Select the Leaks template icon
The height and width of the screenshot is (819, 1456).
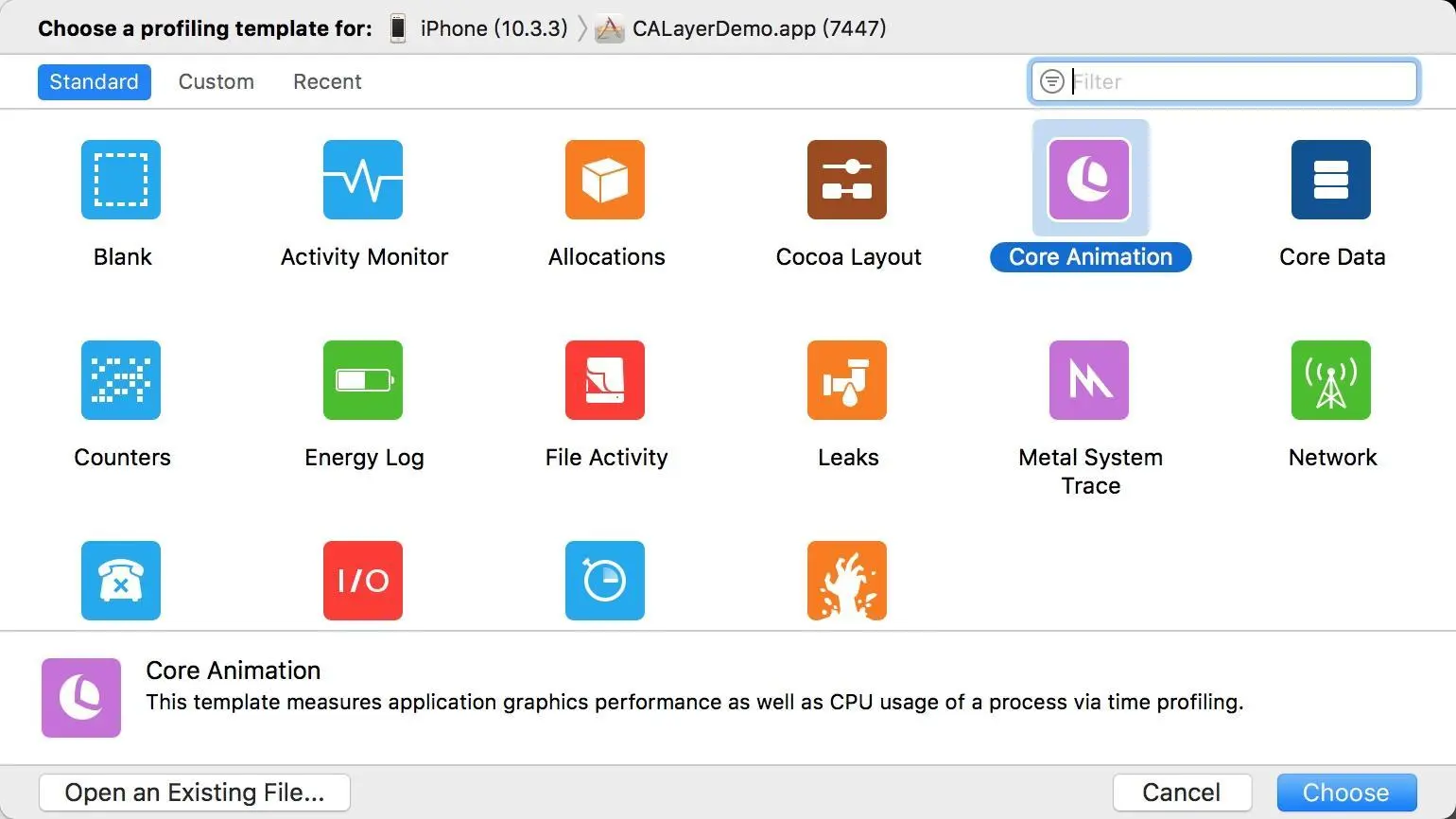[847, 380]
